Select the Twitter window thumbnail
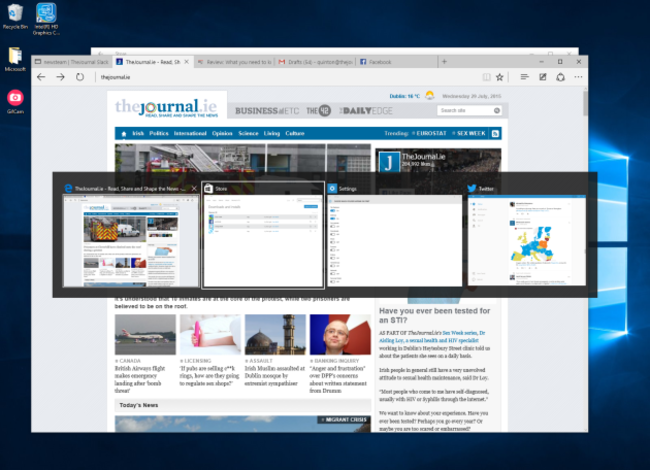Image resolution: width=650 pixels, height=470 pixels. click(526, 240)
